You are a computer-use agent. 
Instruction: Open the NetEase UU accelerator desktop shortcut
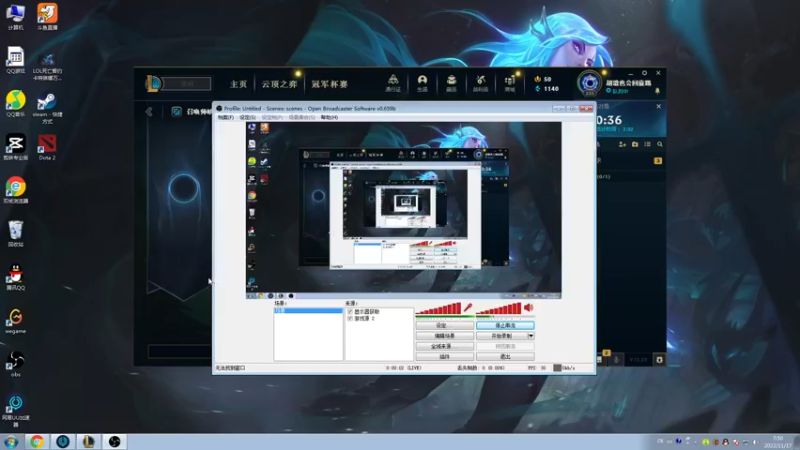(x=15, y=410)
